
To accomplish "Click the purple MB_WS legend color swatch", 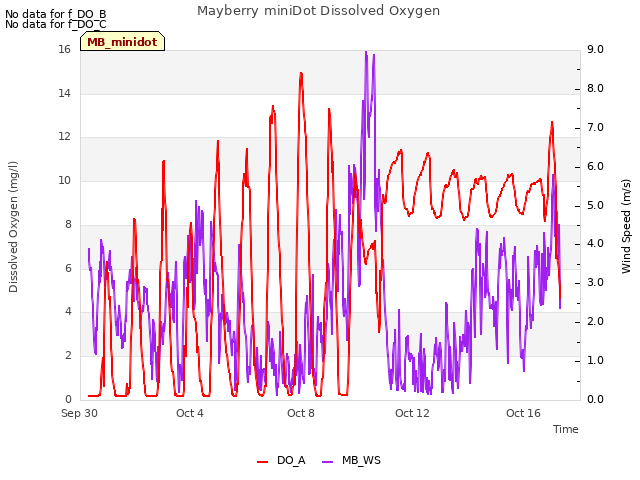I will pos(328,462).
